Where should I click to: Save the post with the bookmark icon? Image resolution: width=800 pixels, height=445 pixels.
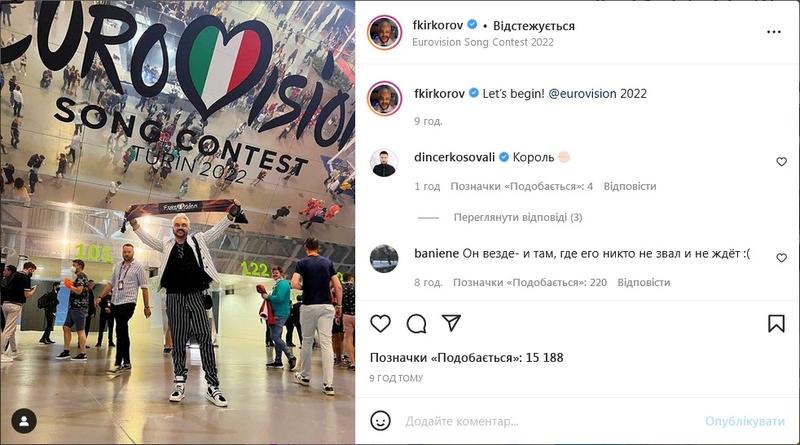coord(776,324)
